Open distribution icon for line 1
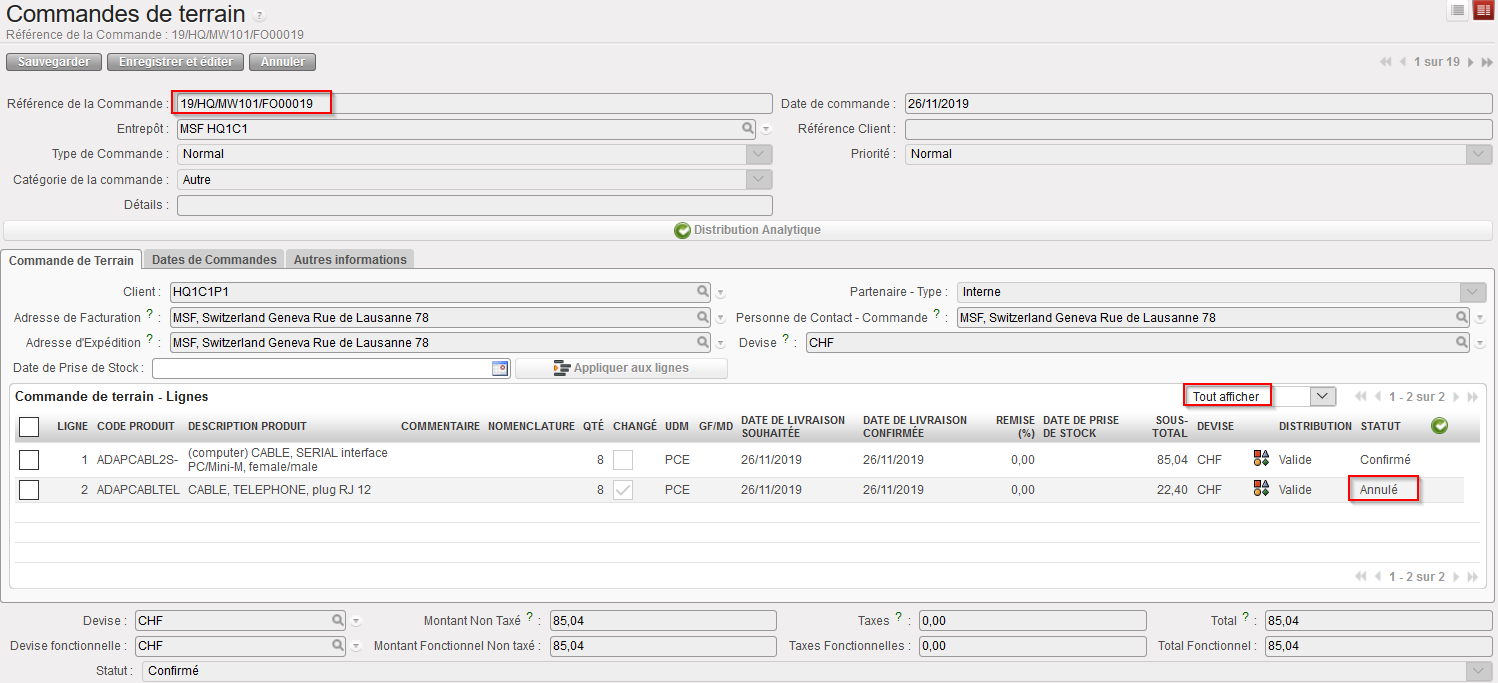Screen dimensions: 1498x683 (1261, 459)
